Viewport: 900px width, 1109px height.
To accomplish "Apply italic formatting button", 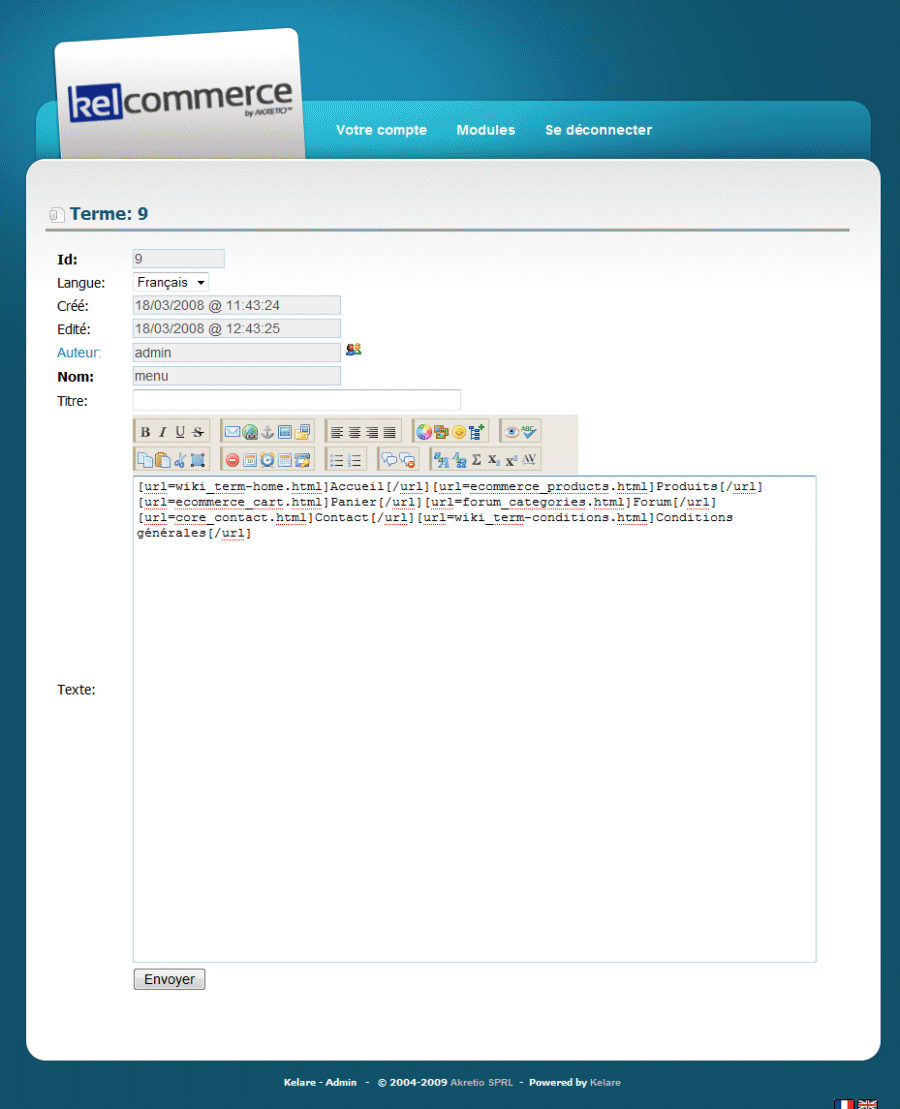I will [x=162, y=432].
